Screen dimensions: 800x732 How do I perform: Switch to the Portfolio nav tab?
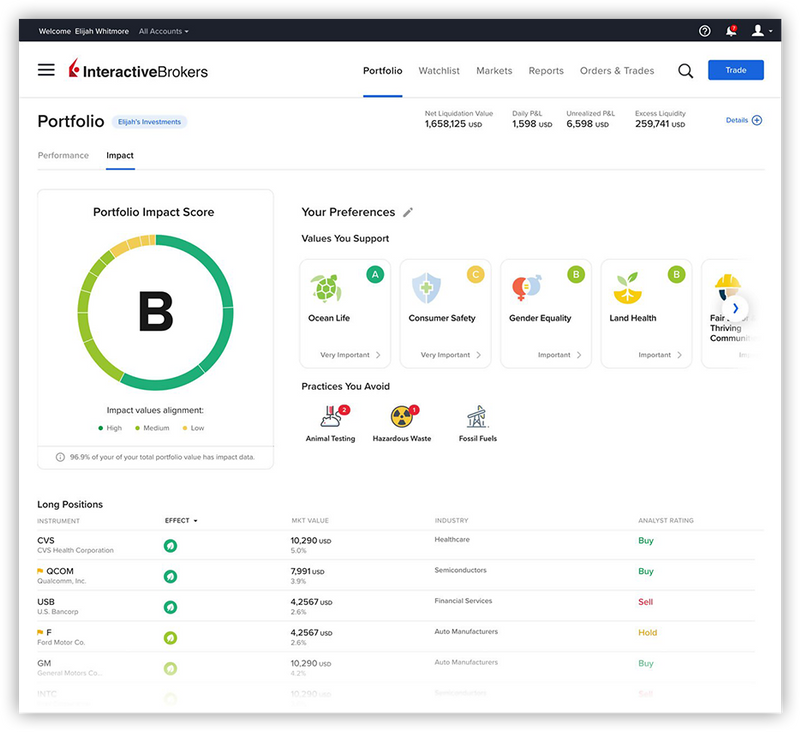click(x=383, y=71)
